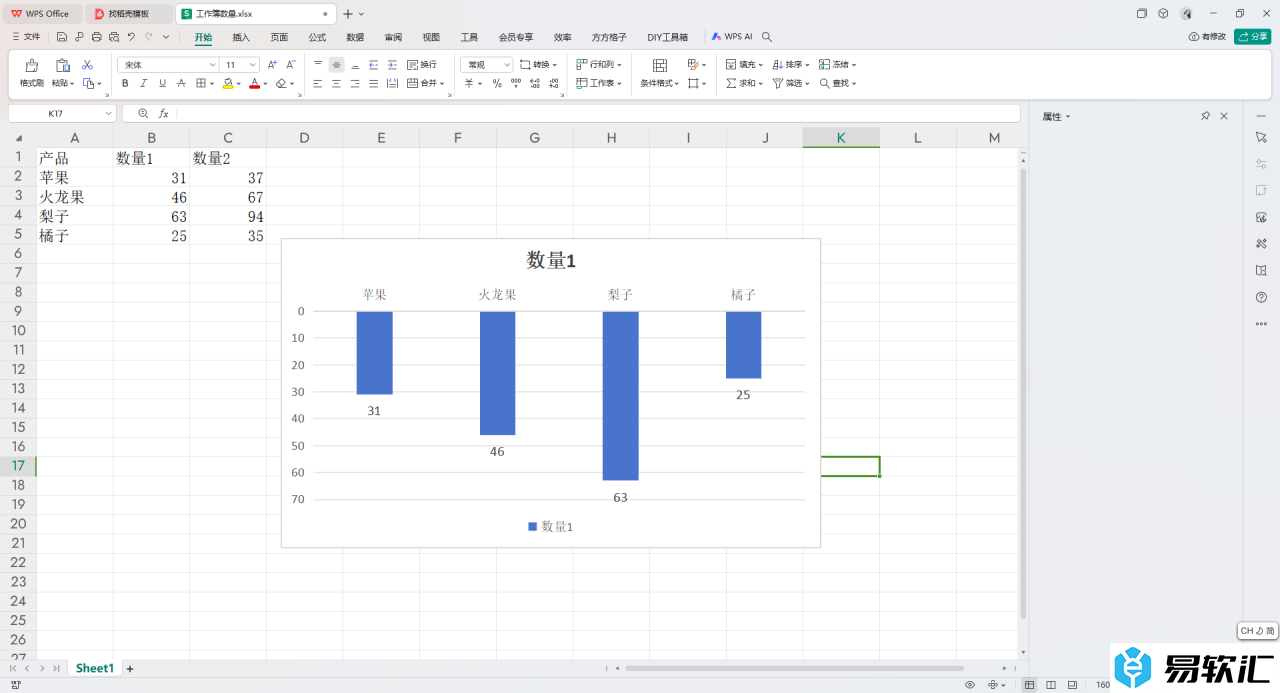This screenshot has width=1280, height=693.
Task: Click the Print icon in quick toolbar
Action: [96, 37]
